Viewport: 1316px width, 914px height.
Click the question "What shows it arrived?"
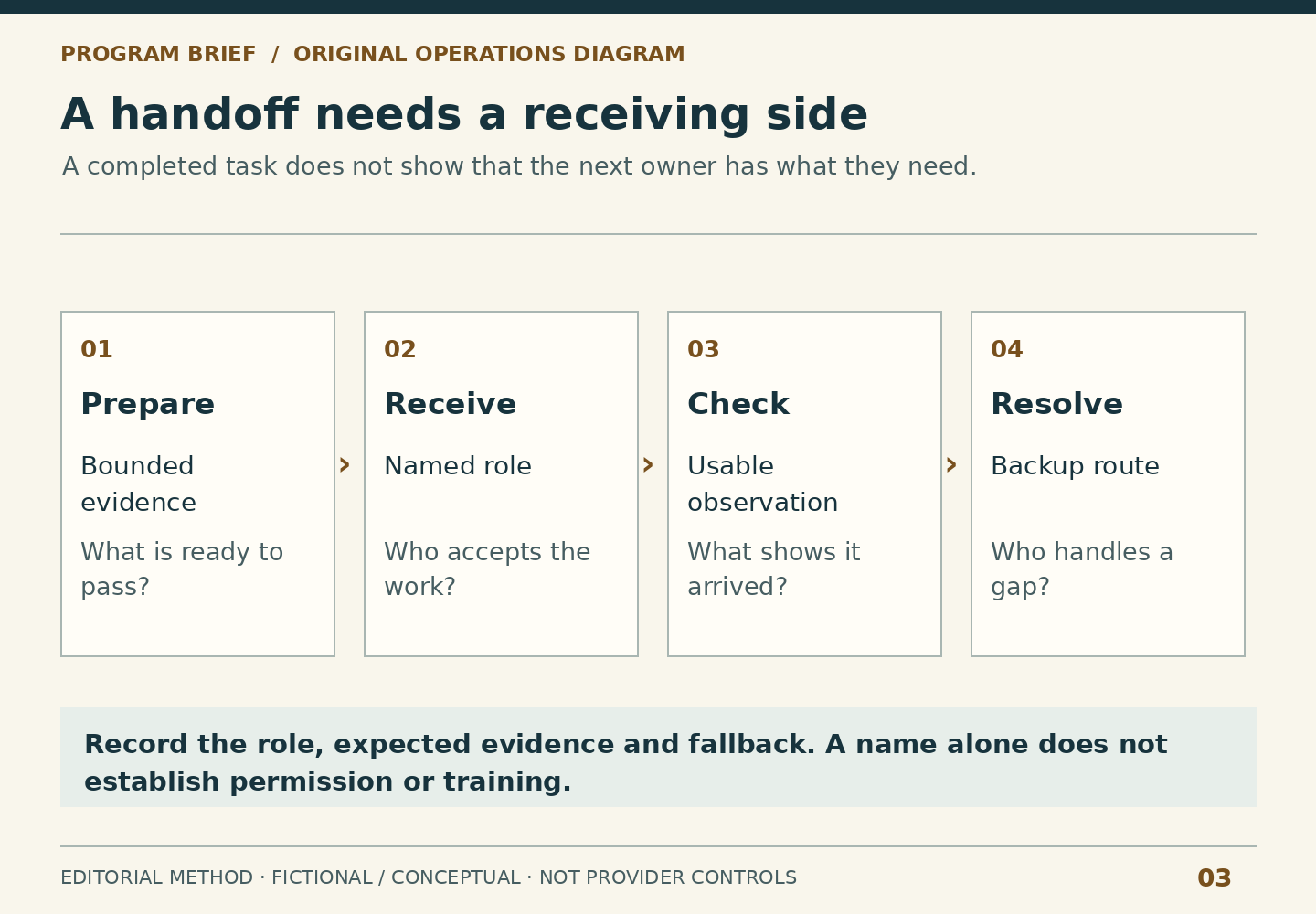click(x=773, y=569)
